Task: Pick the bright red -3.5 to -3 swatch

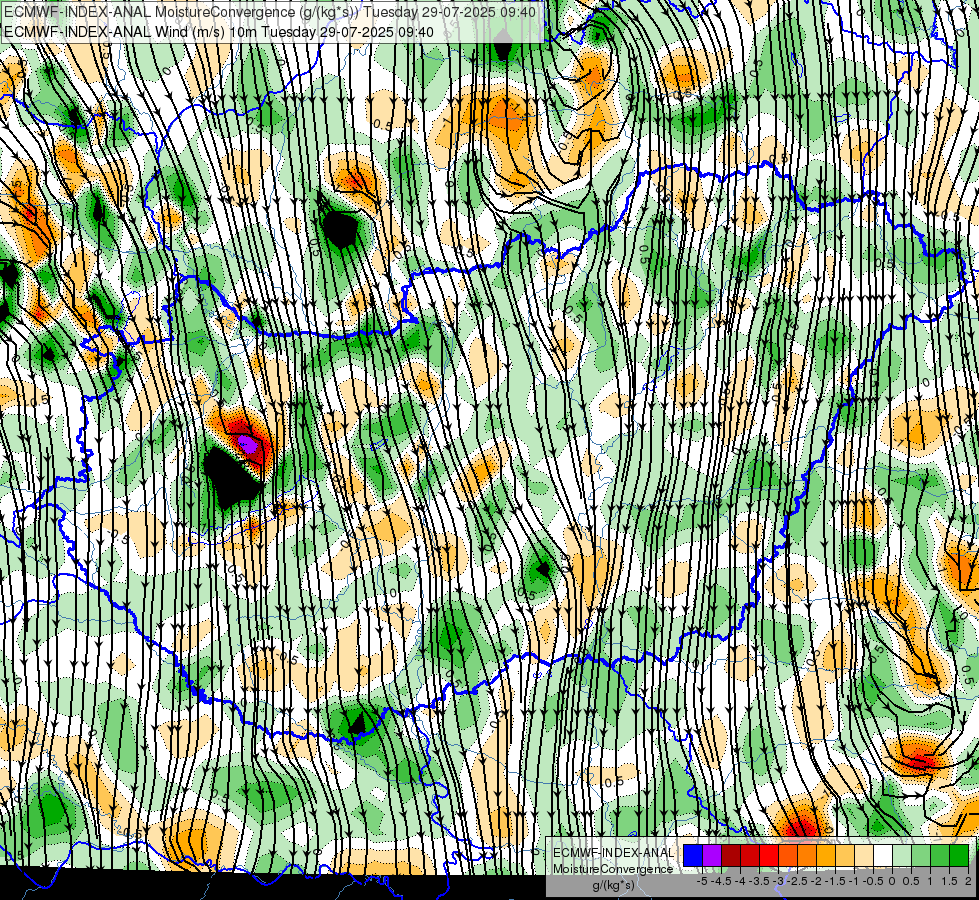Action: click(x=769, y=855)
